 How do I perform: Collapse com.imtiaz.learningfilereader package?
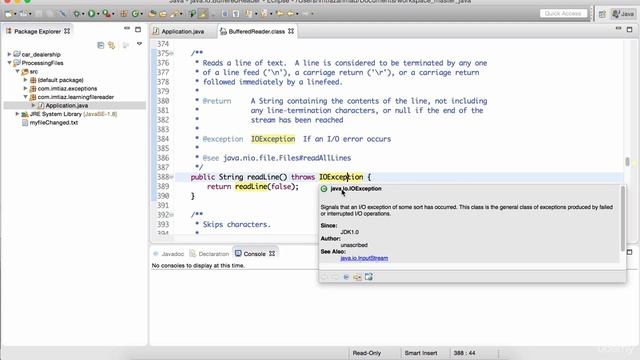(25, 97)
